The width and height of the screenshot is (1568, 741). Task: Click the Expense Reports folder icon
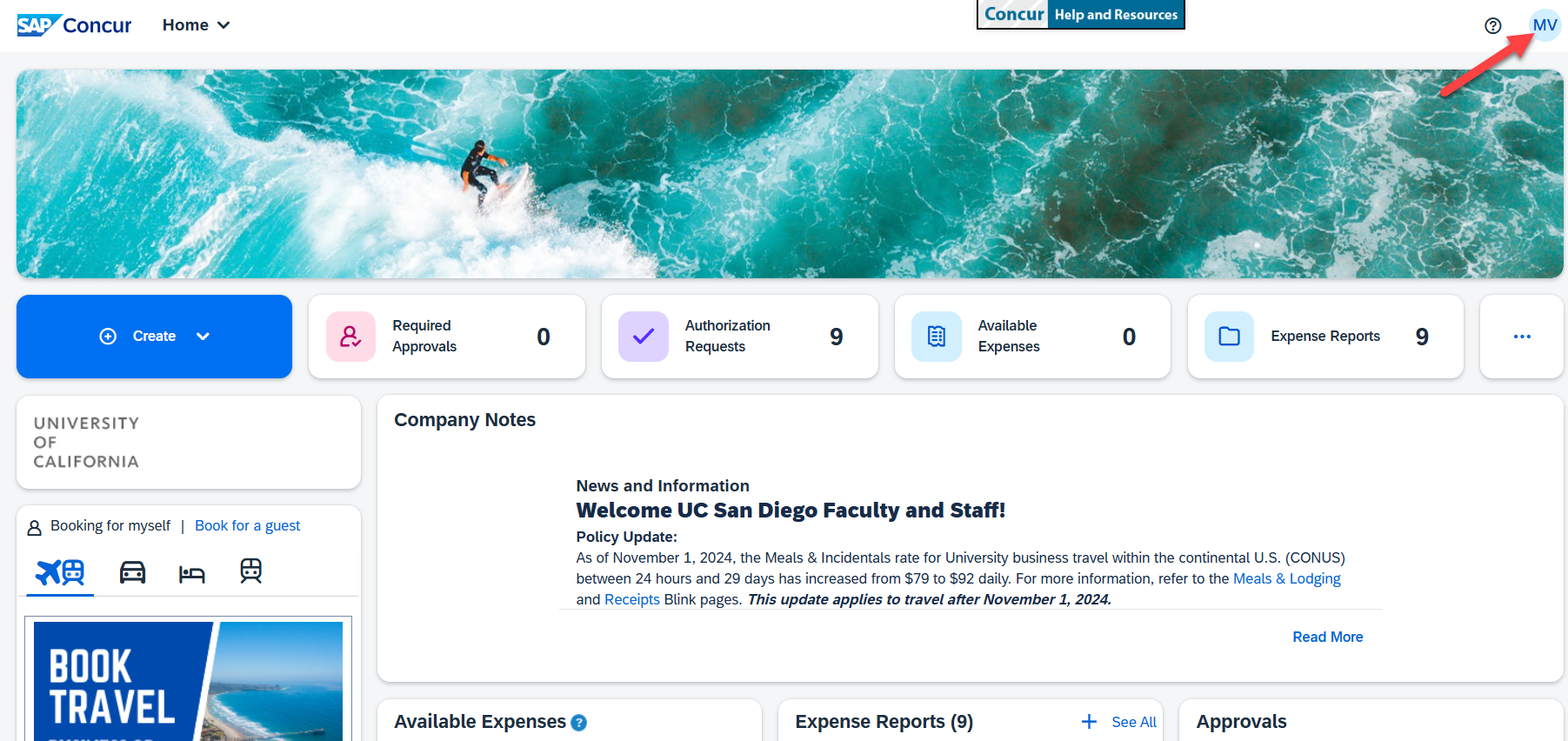point(1229,337)
